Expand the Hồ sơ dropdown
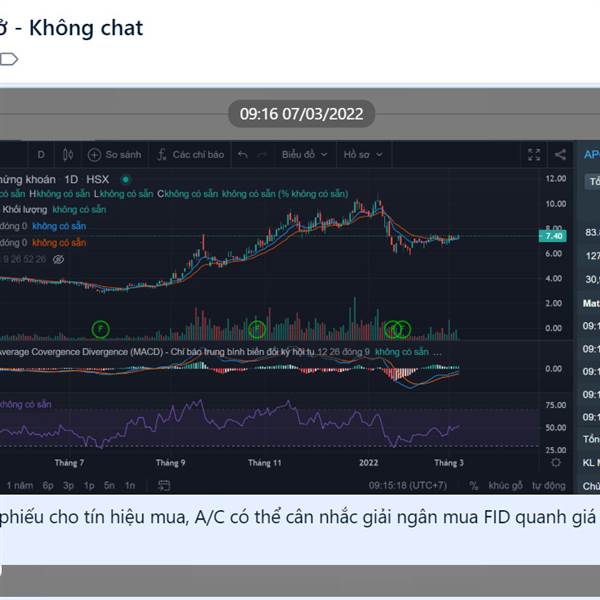 (x=363, y=155)
